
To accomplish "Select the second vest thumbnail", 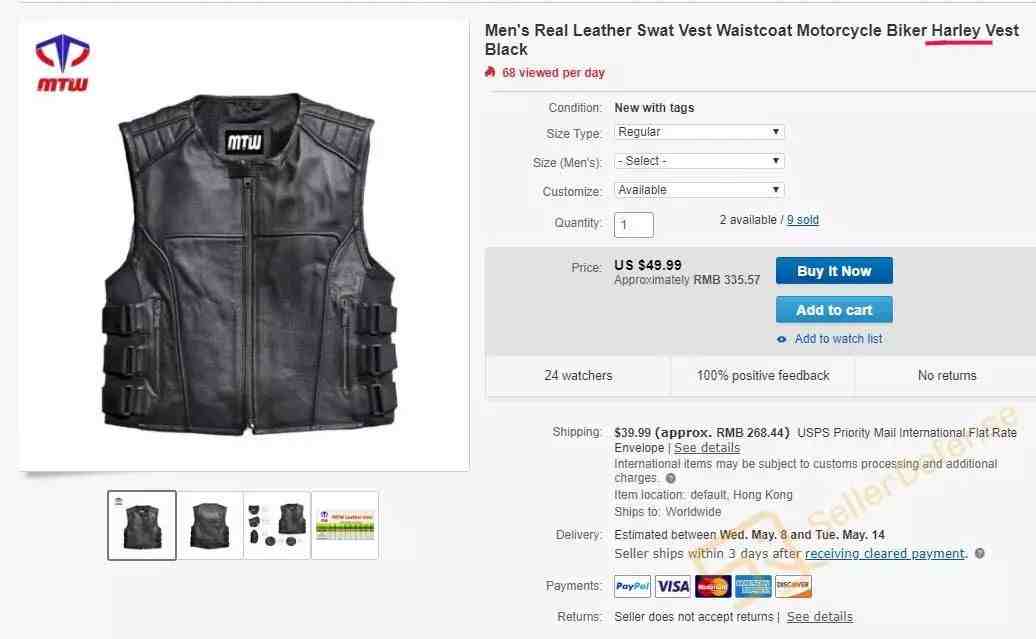I will coord(210,525).
